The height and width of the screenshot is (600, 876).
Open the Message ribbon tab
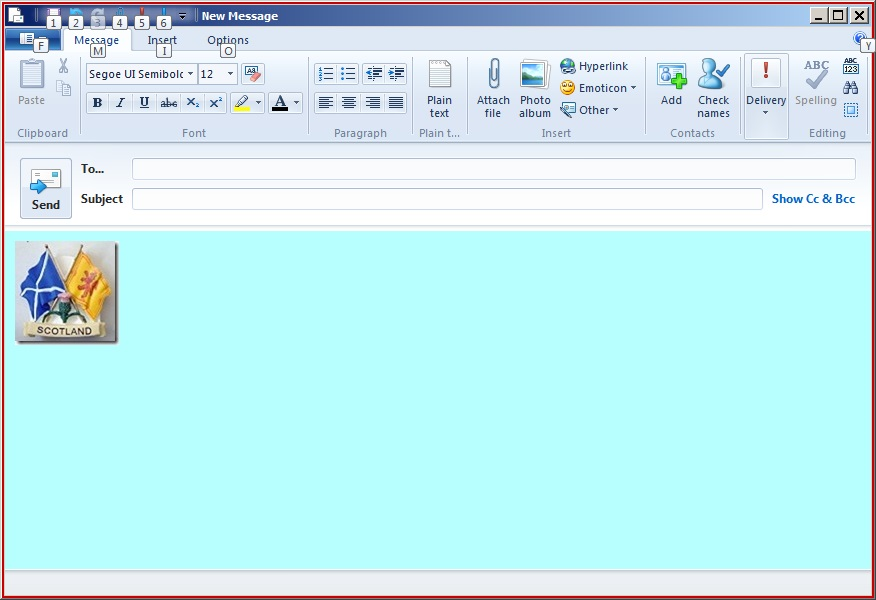(97, 40)
